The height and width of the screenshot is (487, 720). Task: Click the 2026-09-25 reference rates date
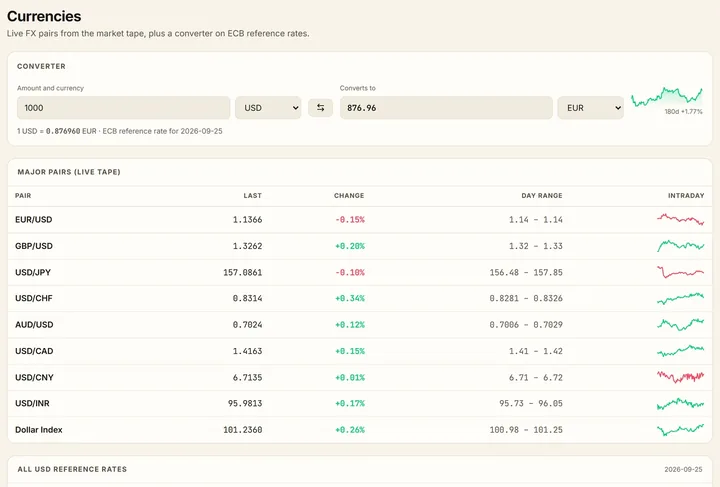[x=683, y=469]
